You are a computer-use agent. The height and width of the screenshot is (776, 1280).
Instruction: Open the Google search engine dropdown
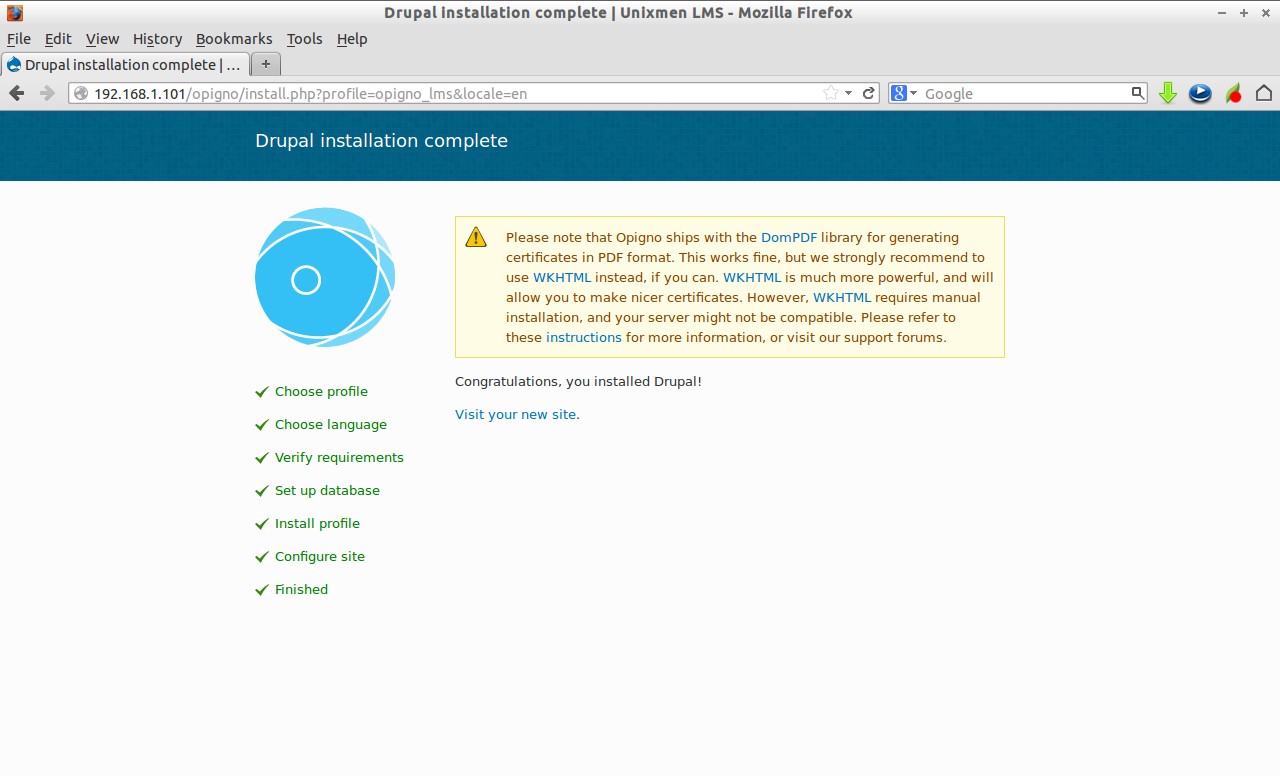[x=904, y=93]
